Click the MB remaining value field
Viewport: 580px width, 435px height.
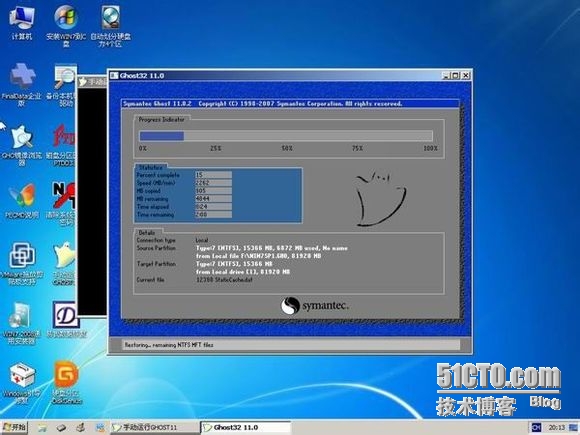tap(213, 199)
